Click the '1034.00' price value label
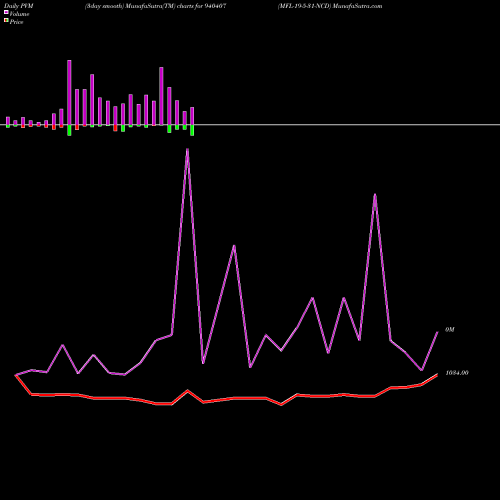The height and width of the screenshot is (500, 500). click(457, 373)
